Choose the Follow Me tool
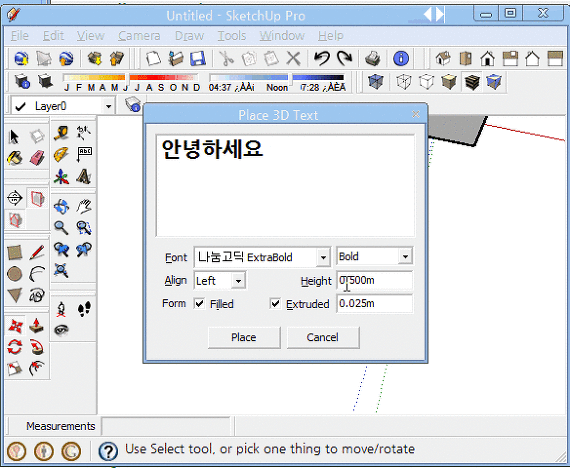Screen dimensions: 570x468 (37, 347)
